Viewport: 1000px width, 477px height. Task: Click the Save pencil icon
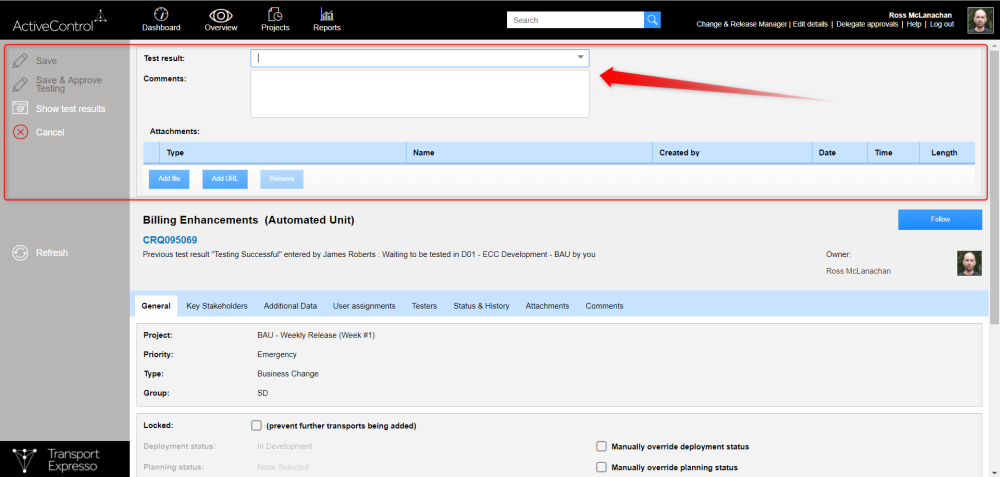tap(20, 61)
